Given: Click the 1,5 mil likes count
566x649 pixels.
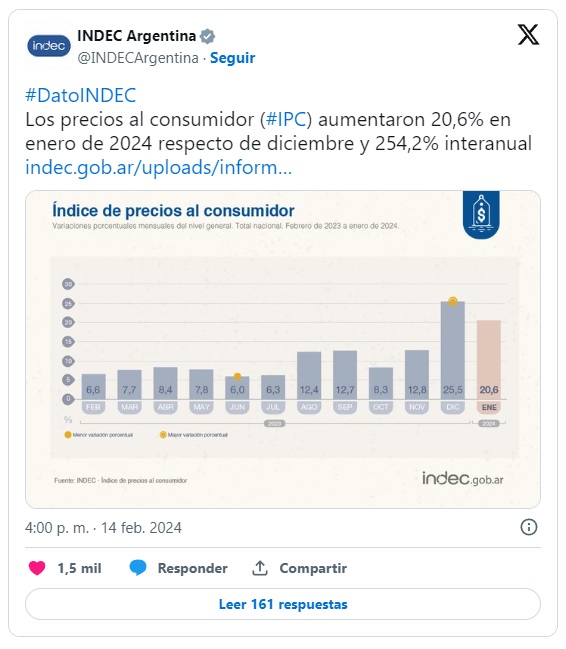Looking at the screenshot, I should (79, 568).
